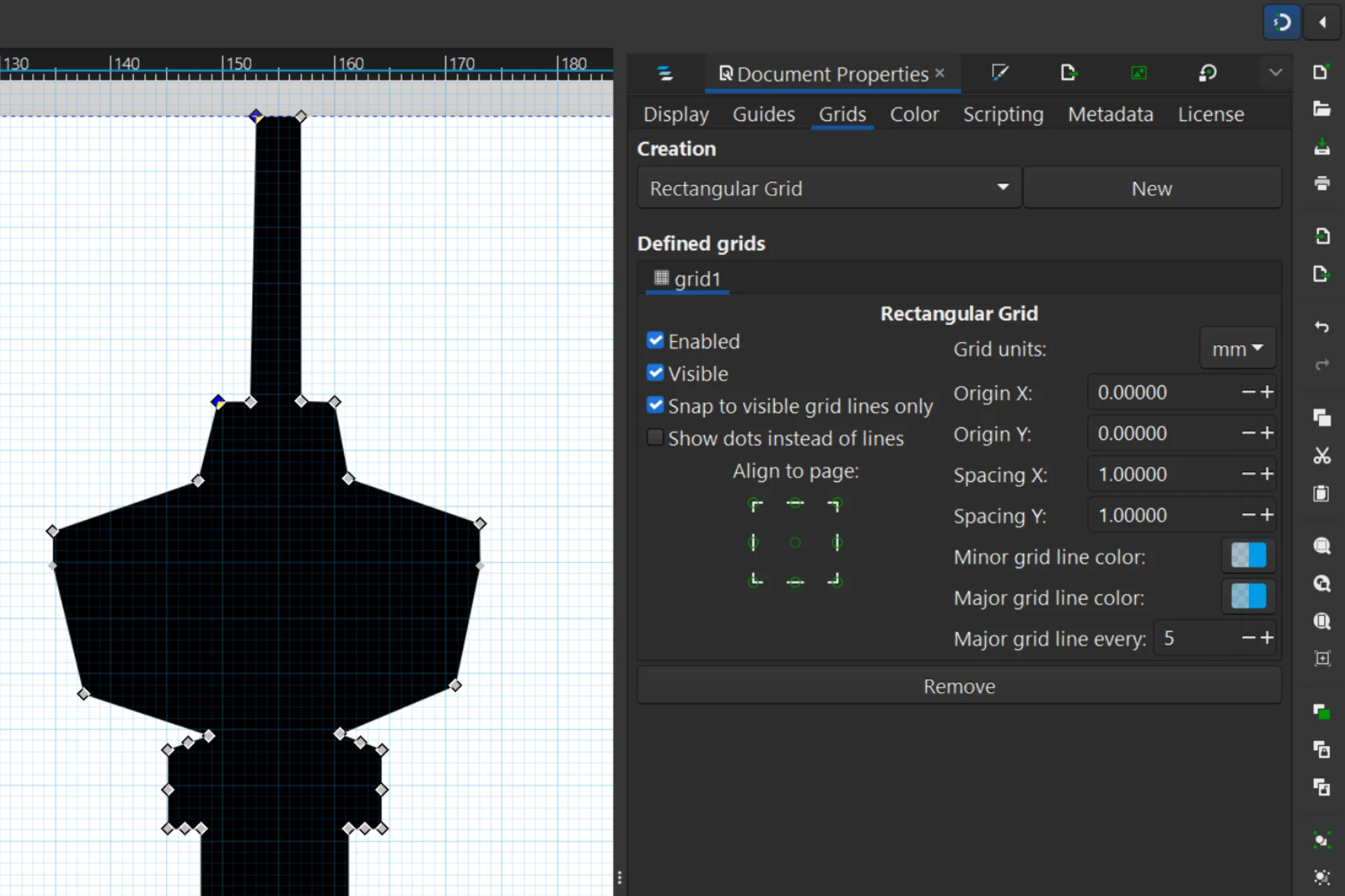1345x896 pixels.
Task: Click the New grid button
Action: 1151,188
